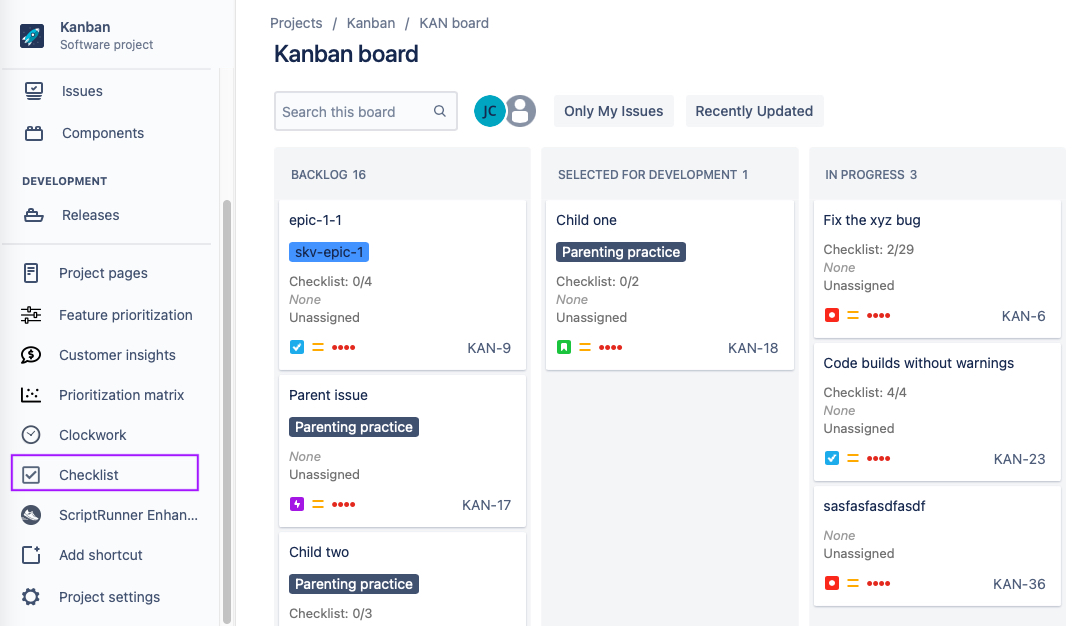This screenshot has width=1076, height=626.
Task: Open the Checklist sidebar item
Action: coord(105,472)
